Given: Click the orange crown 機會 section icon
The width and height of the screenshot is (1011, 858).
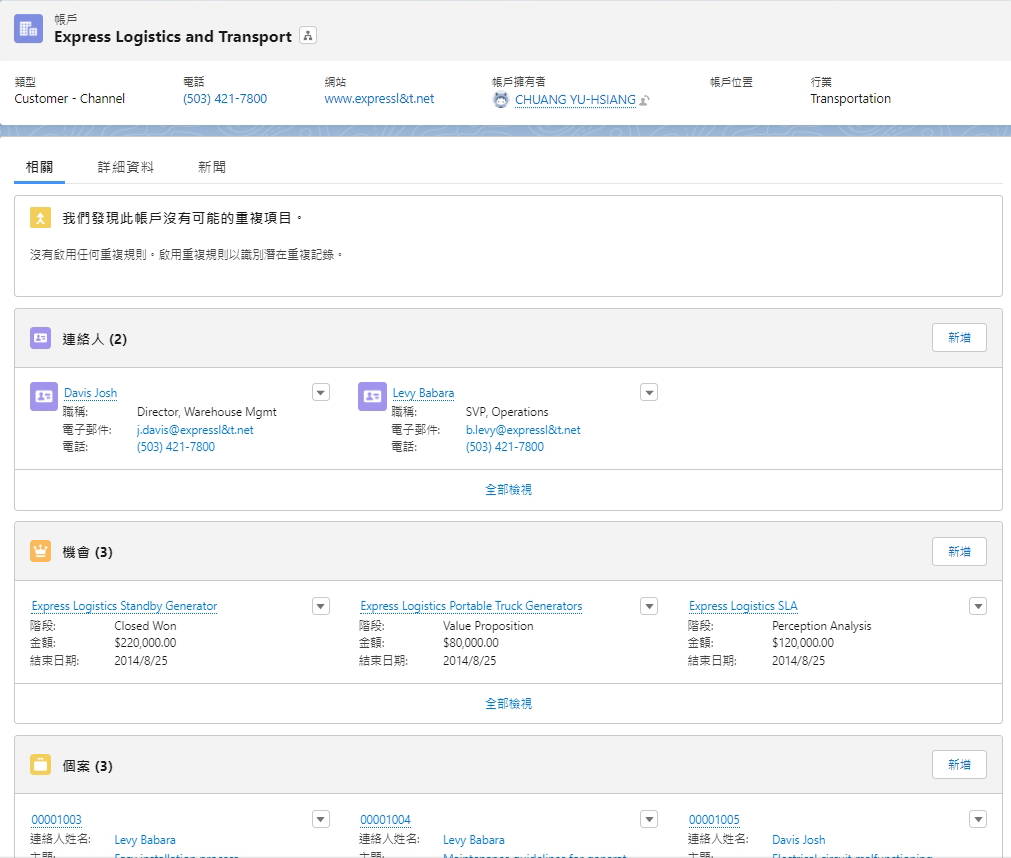Looking at the screenshot, I should (x=41, y=551).
